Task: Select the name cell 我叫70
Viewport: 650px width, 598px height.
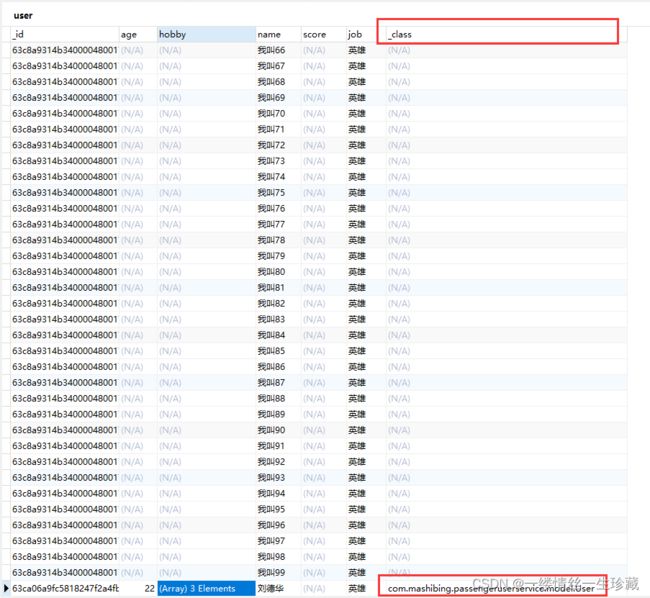Action: 278,114
